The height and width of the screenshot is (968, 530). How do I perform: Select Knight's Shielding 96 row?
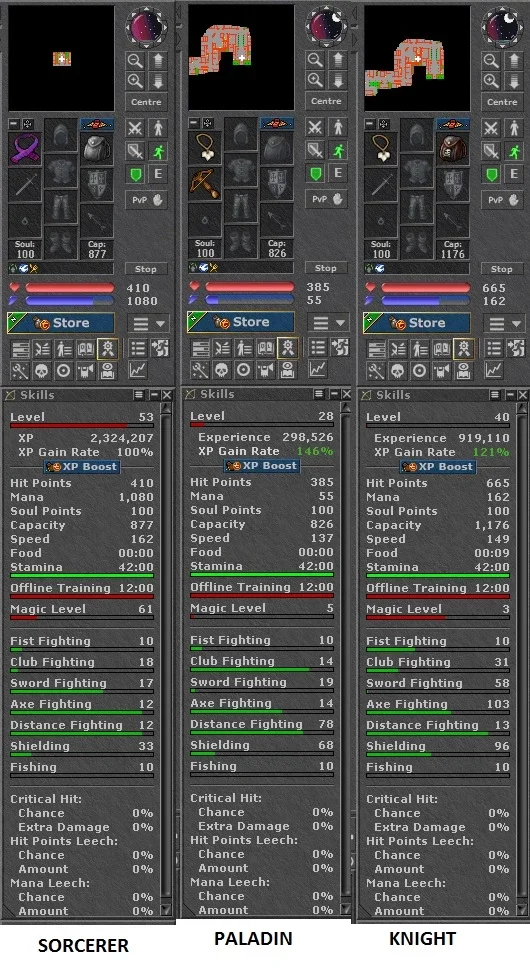pos(437,746)
